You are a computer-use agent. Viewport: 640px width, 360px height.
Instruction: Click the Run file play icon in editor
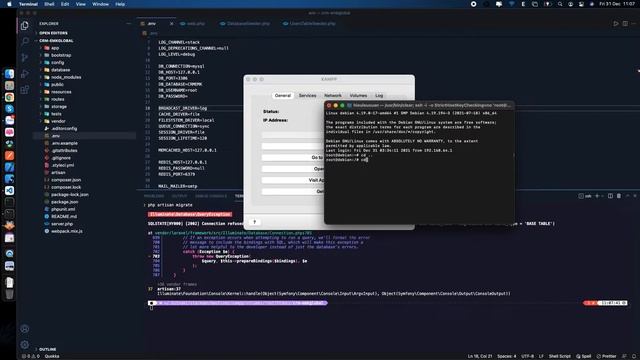pyautogui.click(x=616, y=24)
